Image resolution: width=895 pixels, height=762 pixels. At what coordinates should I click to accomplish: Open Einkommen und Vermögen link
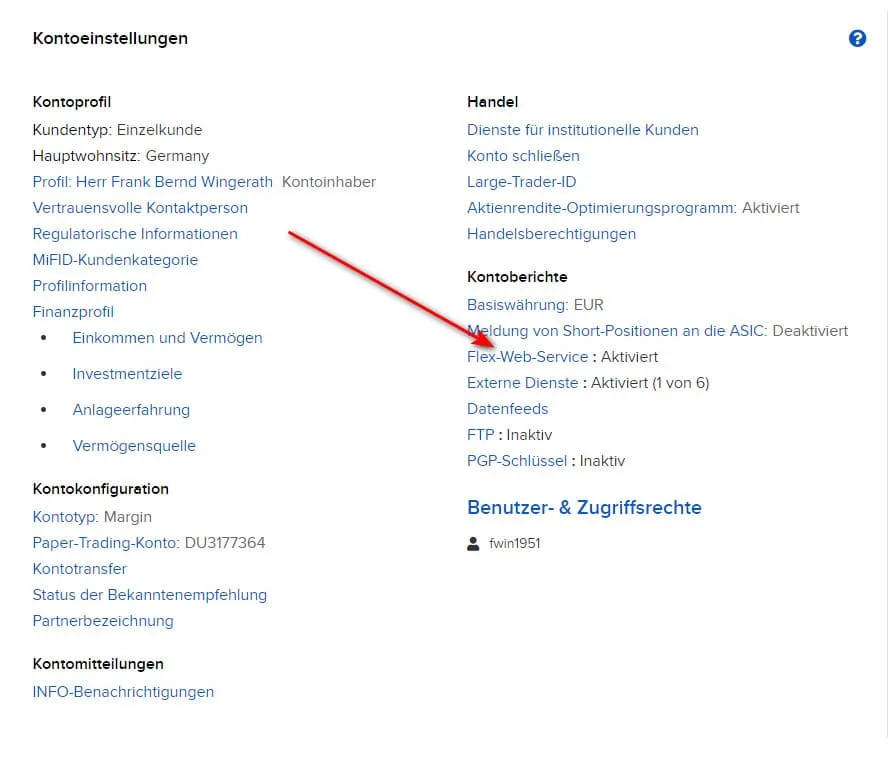(167, 338)
